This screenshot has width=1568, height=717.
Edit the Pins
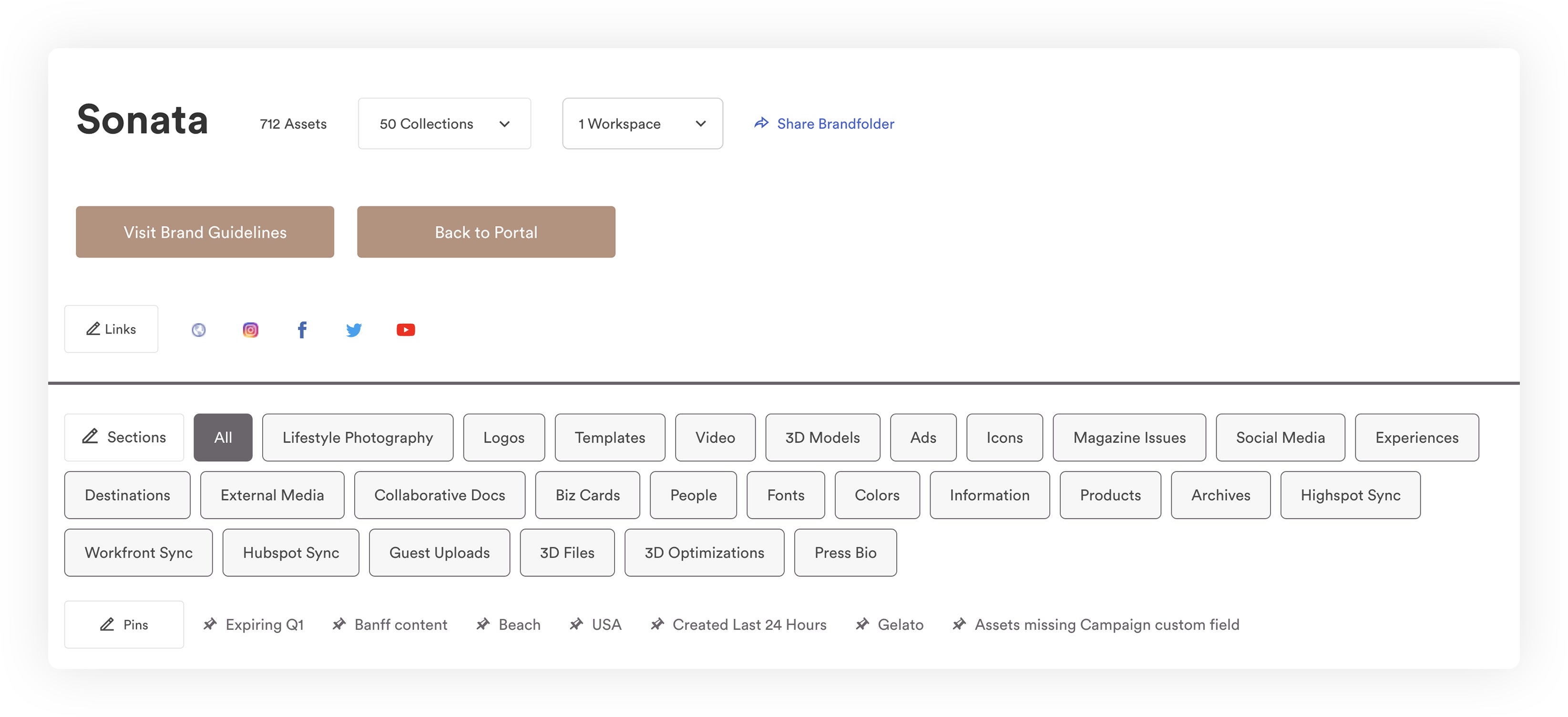[x=124, y=625]
